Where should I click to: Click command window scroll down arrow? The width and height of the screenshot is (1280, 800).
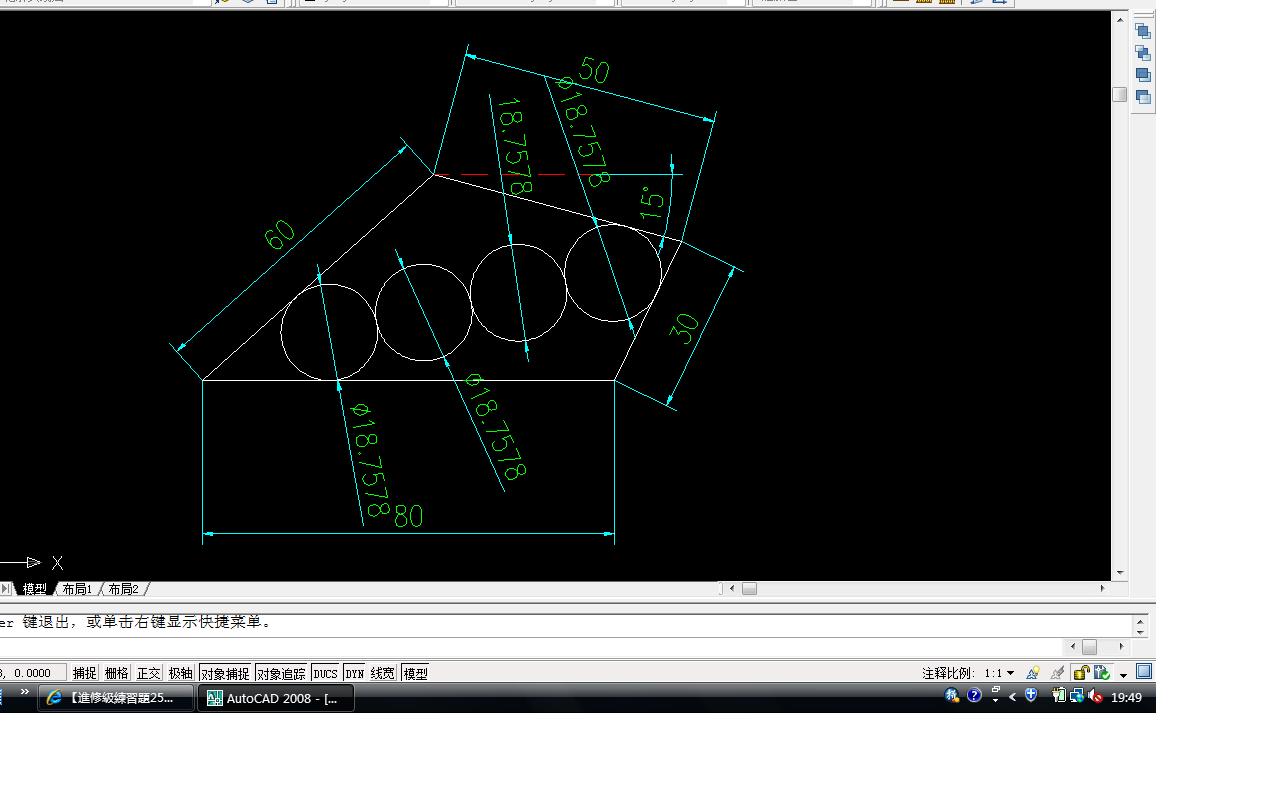(x=1140, y=631)
